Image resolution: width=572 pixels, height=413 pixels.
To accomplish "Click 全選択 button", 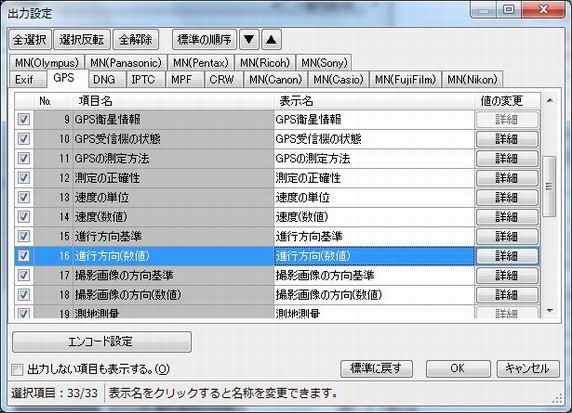I will click(x=30, y=39).
